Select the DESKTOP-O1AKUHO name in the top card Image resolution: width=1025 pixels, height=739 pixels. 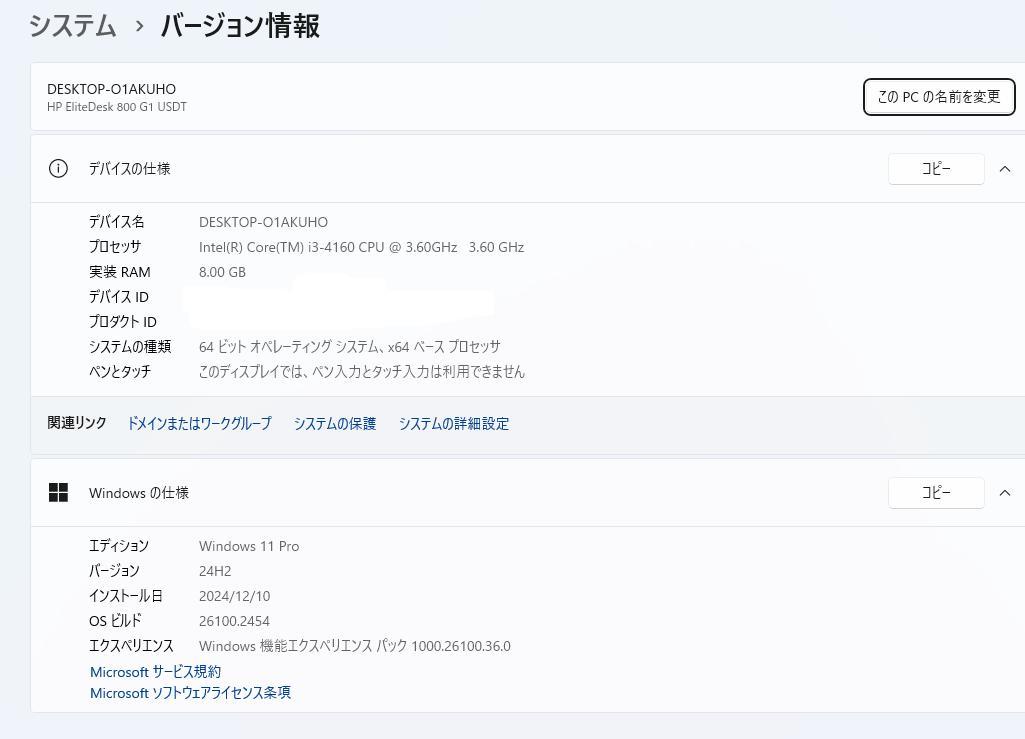(111, 89)
